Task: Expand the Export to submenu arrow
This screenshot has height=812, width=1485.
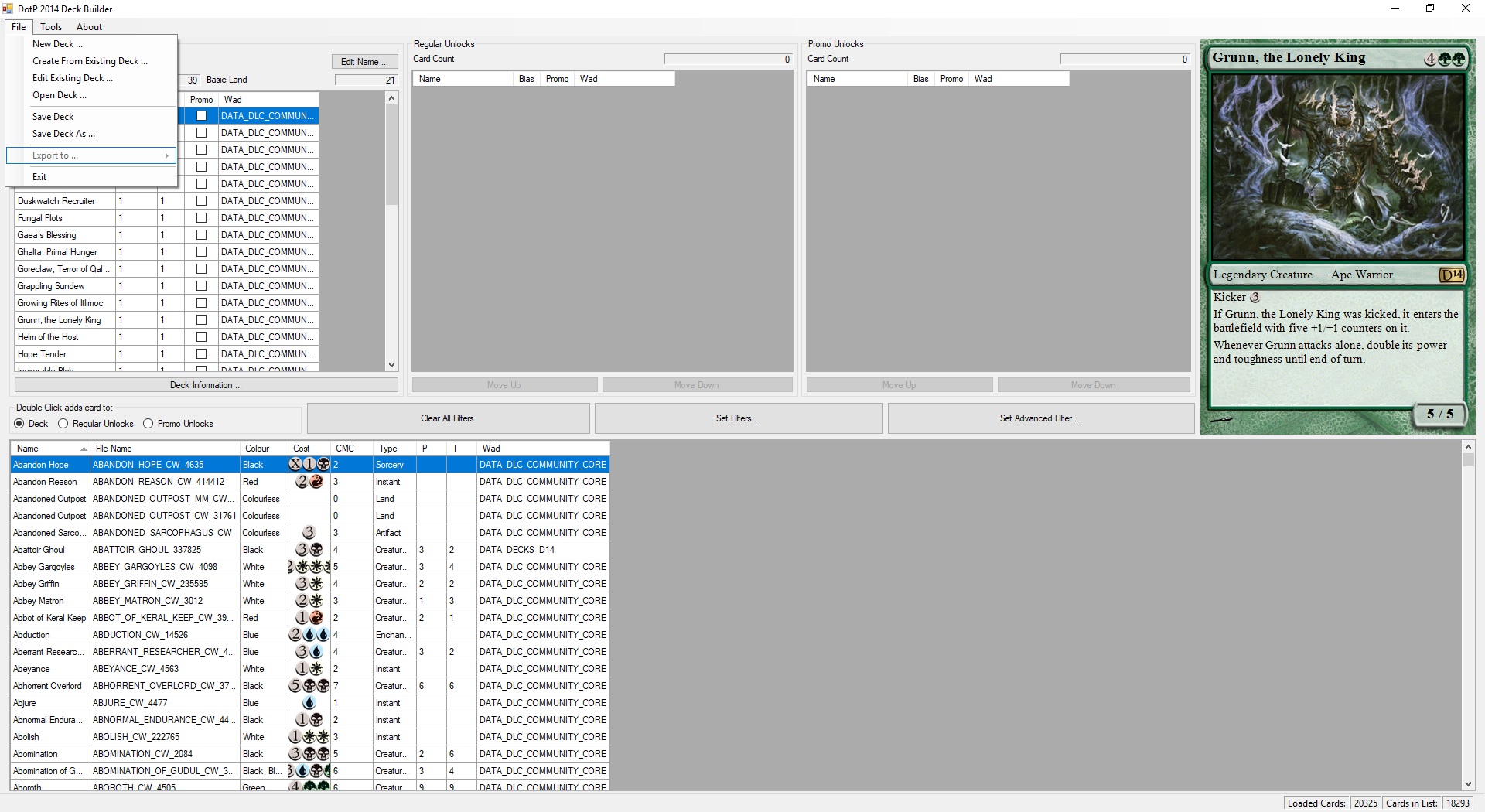Action: coord(166,155)
